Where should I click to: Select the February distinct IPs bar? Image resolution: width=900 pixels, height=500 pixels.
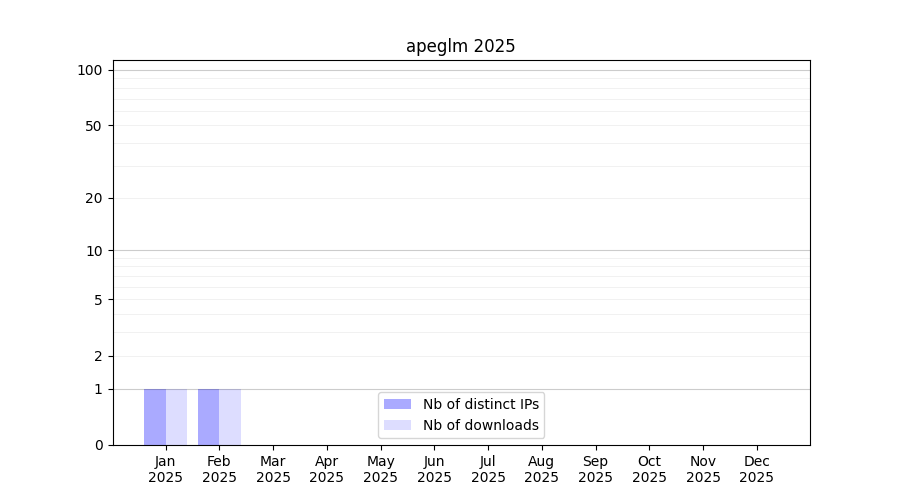tap(208, 417)
